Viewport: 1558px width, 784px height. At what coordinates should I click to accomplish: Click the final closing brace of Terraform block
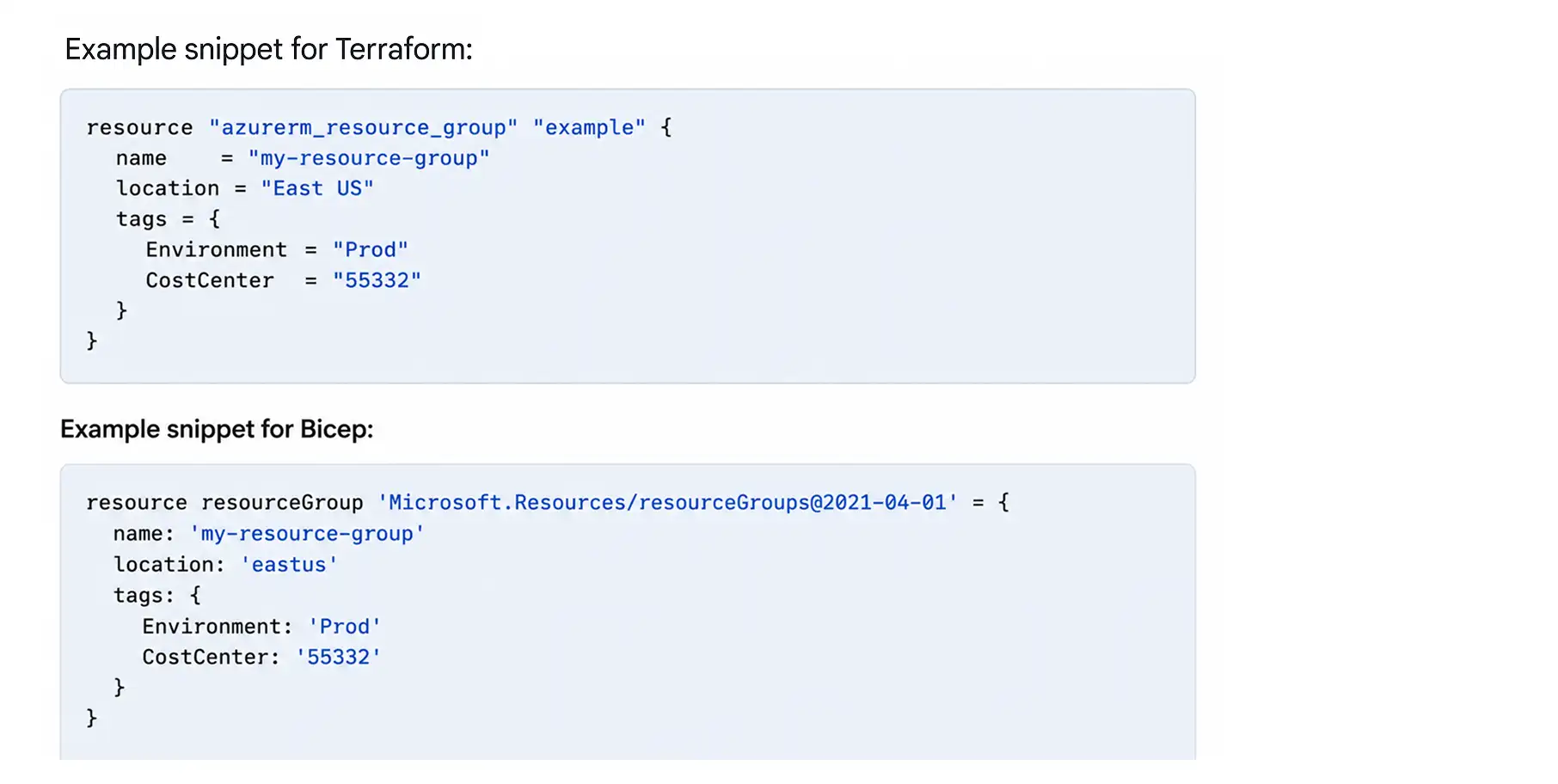point(92,341)
